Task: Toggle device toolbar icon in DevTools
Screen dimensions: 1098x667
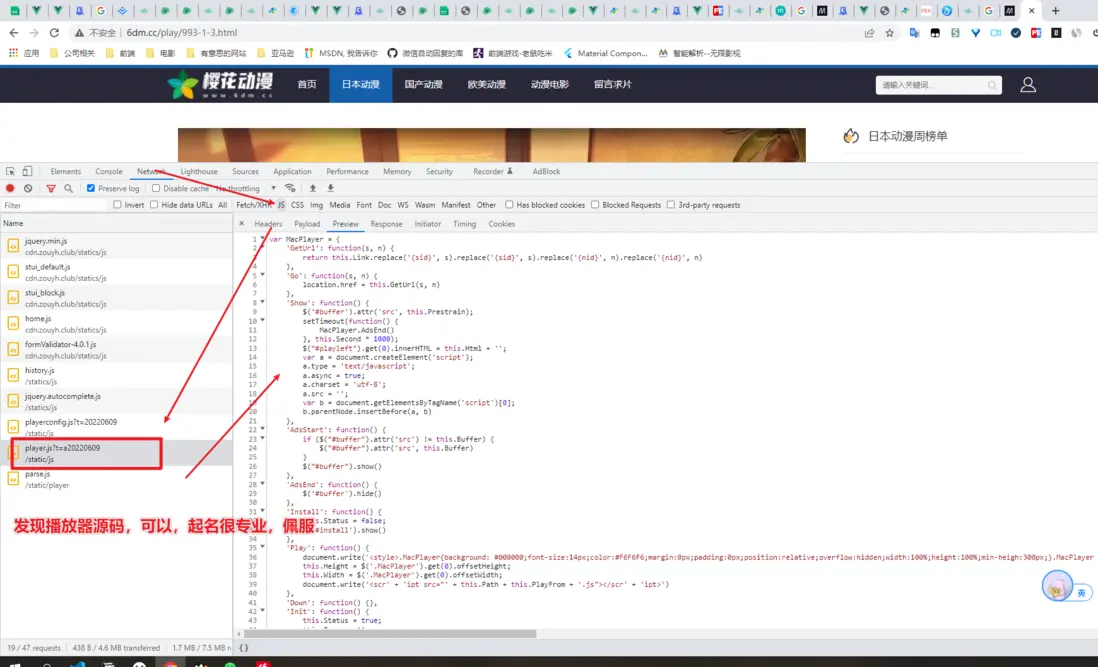Action: pyautogui.click(x=27, y=171)
